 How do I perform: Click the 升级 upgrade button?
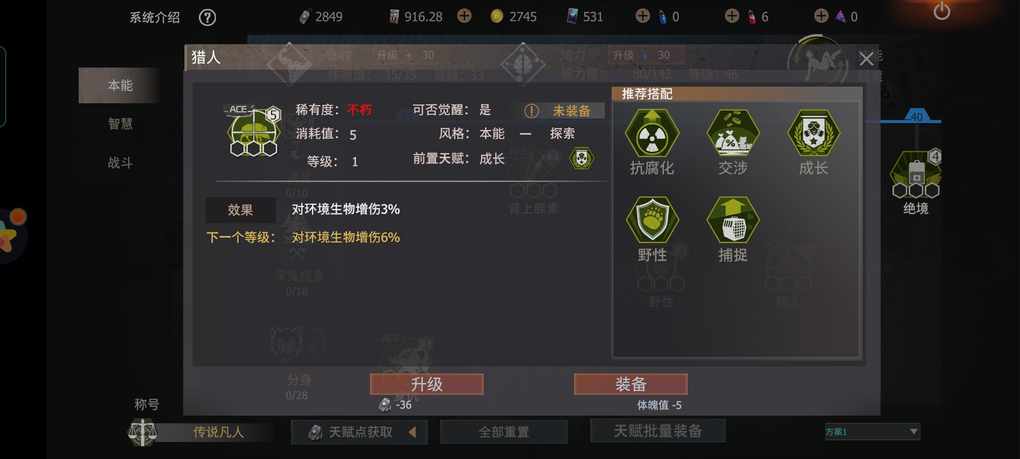coord(427,384)
